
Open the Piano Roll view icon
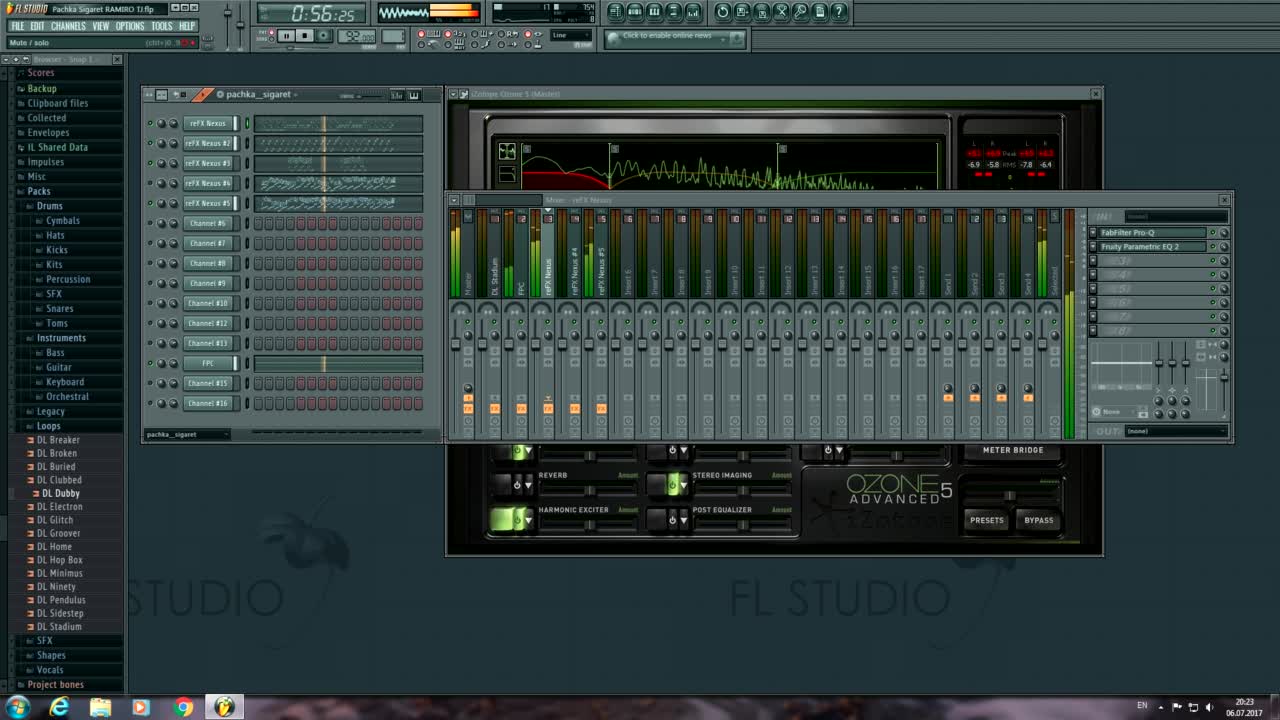click(654, 12)
